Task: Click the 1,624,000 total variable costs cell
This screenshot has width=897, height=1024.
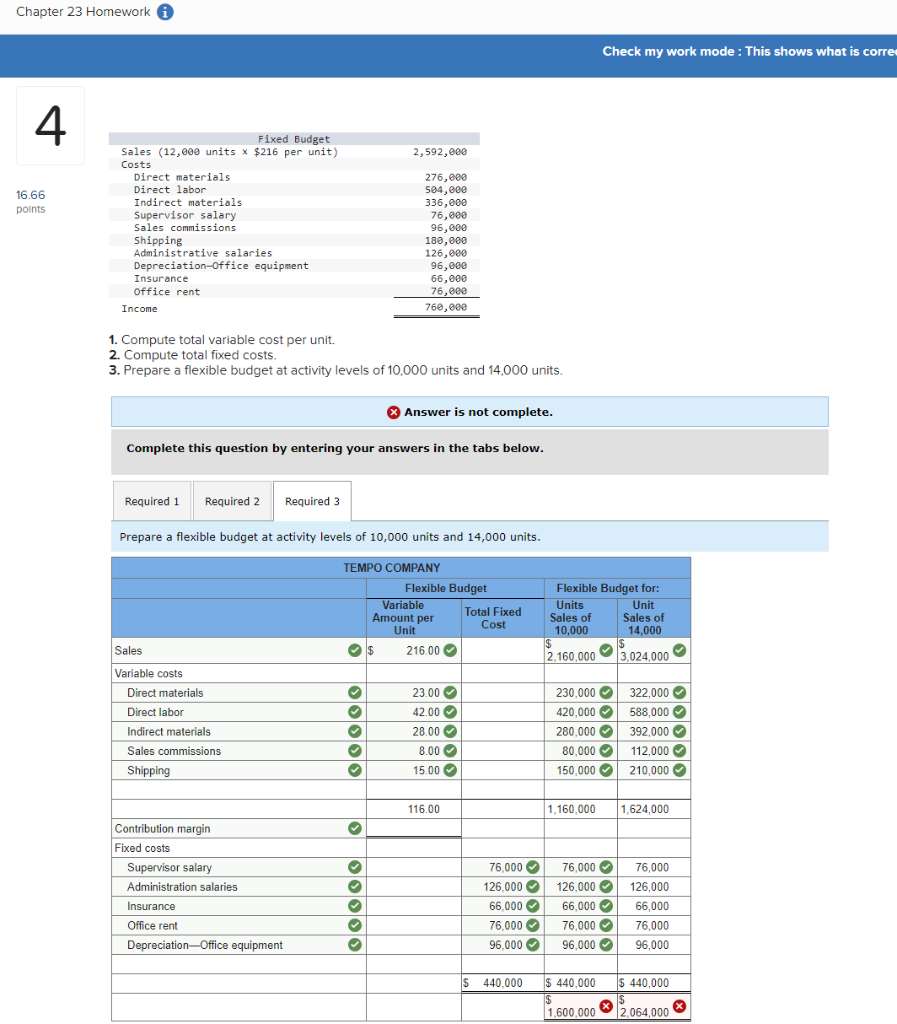Action: [653, 809]
